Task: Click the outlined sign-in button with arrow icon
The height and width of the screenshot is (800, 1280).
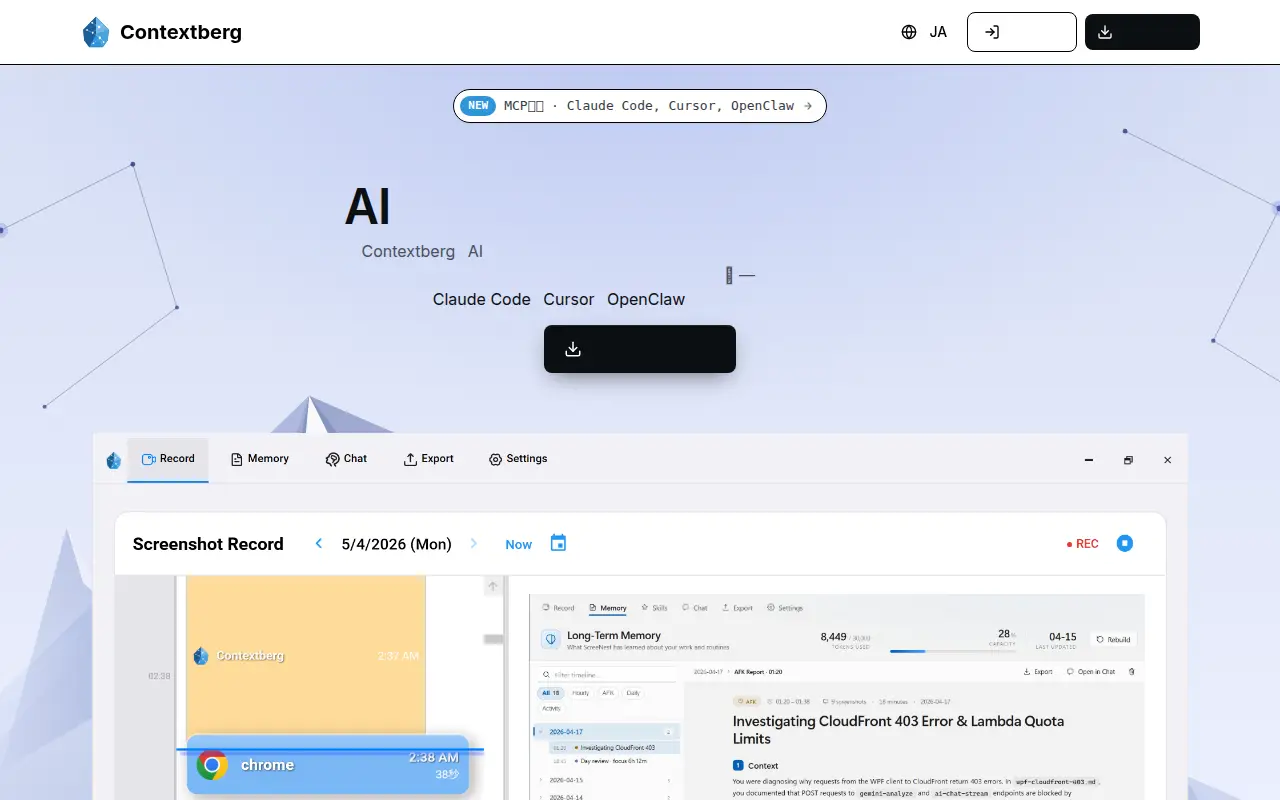Action: click(1022, 32)
